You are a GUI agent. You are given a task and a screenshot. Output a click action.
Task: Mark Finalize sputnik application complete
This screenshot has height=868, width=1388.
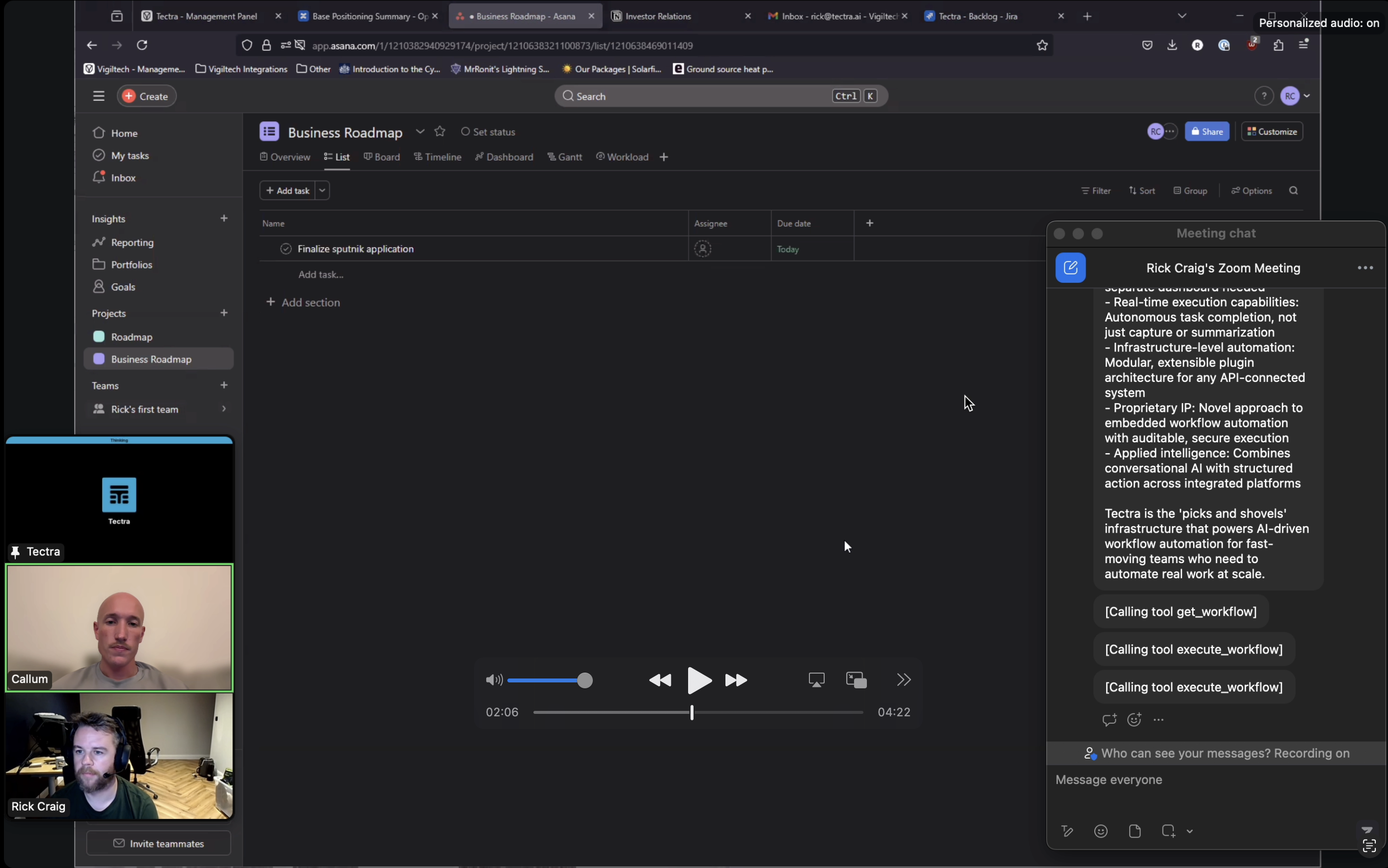(x=286, y=248)
